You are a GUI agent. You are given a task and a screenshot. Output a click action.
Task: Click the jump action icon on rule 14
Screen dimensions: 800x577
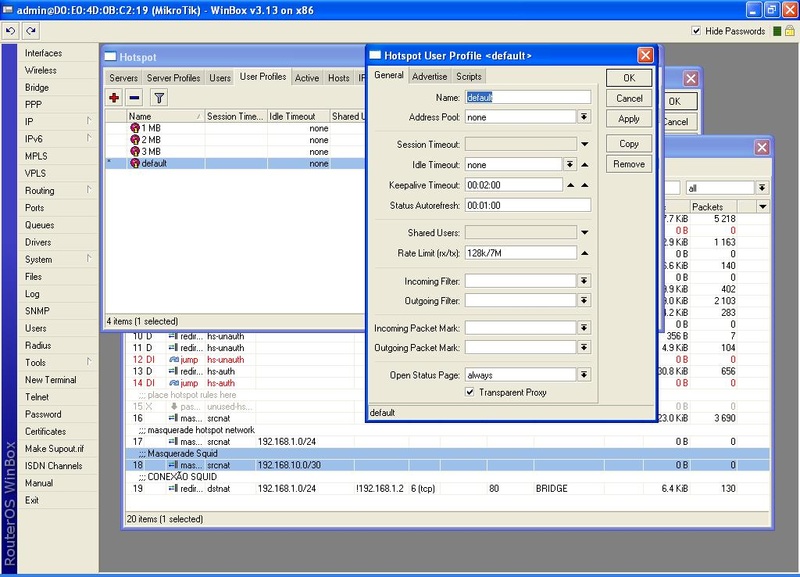pos(173,383)
